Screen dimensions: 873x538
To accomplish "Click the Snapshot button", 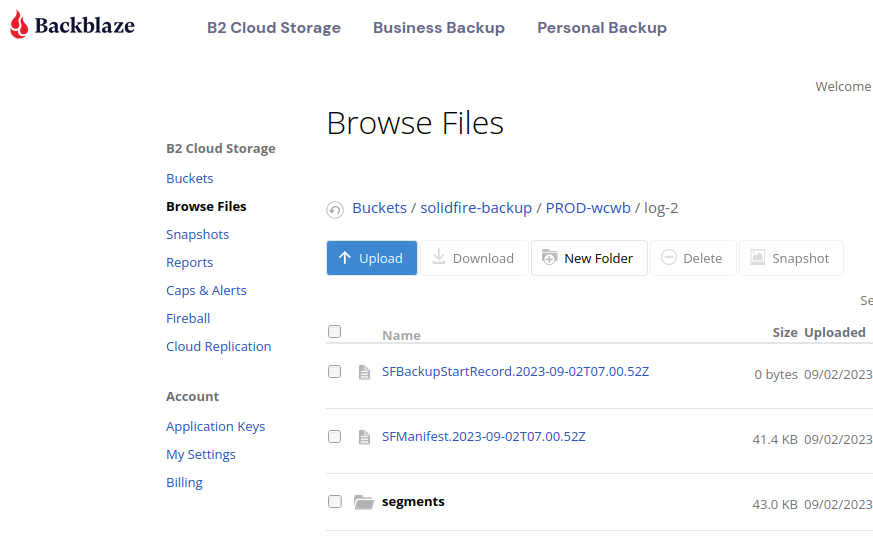I will point(791,258).
